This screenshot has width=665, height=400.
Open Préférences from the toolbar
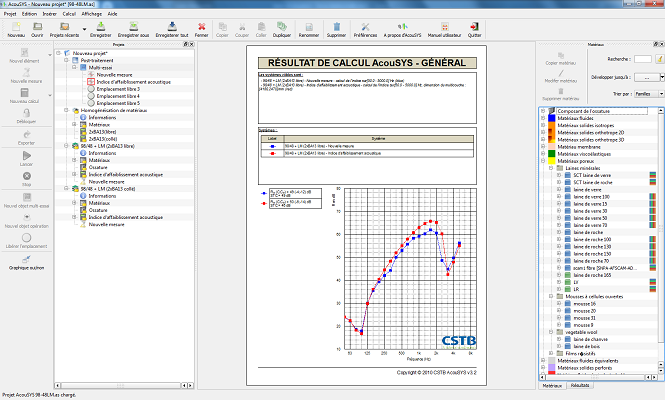tap(365, 27)
